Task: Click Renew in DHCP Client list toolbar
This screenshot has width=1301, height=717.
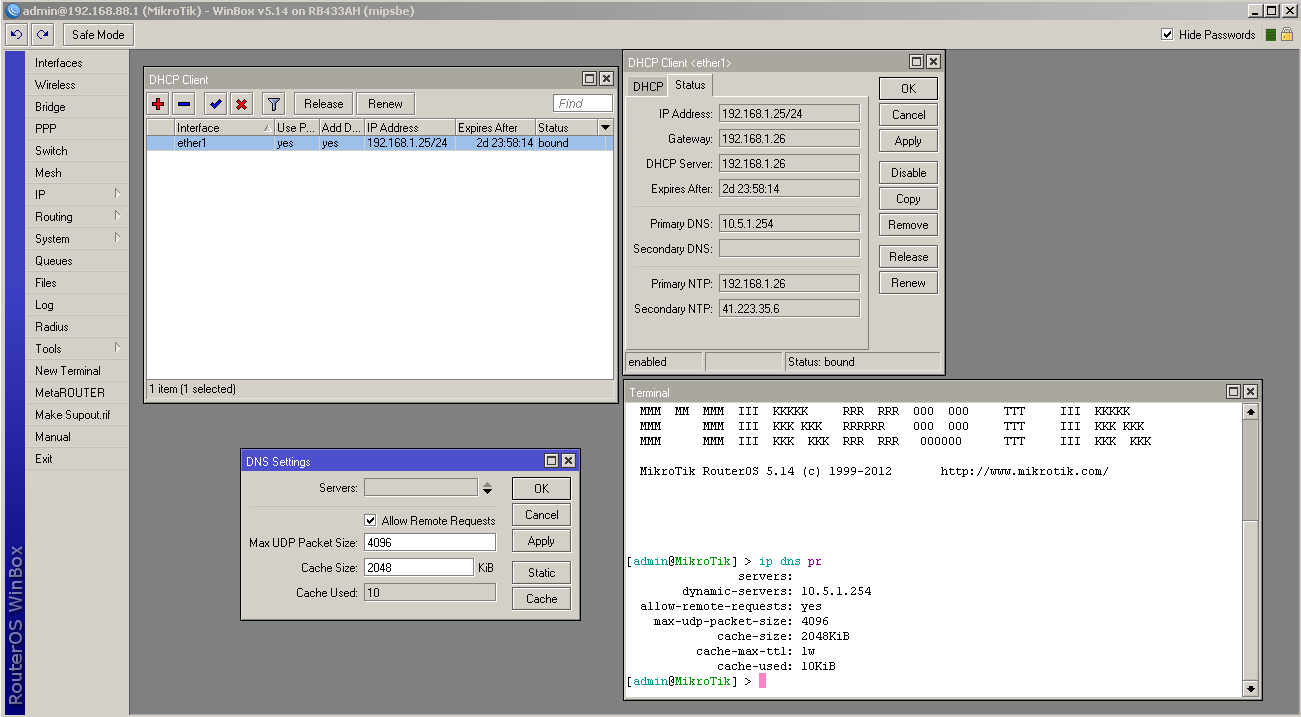Action: click(385, 104)
